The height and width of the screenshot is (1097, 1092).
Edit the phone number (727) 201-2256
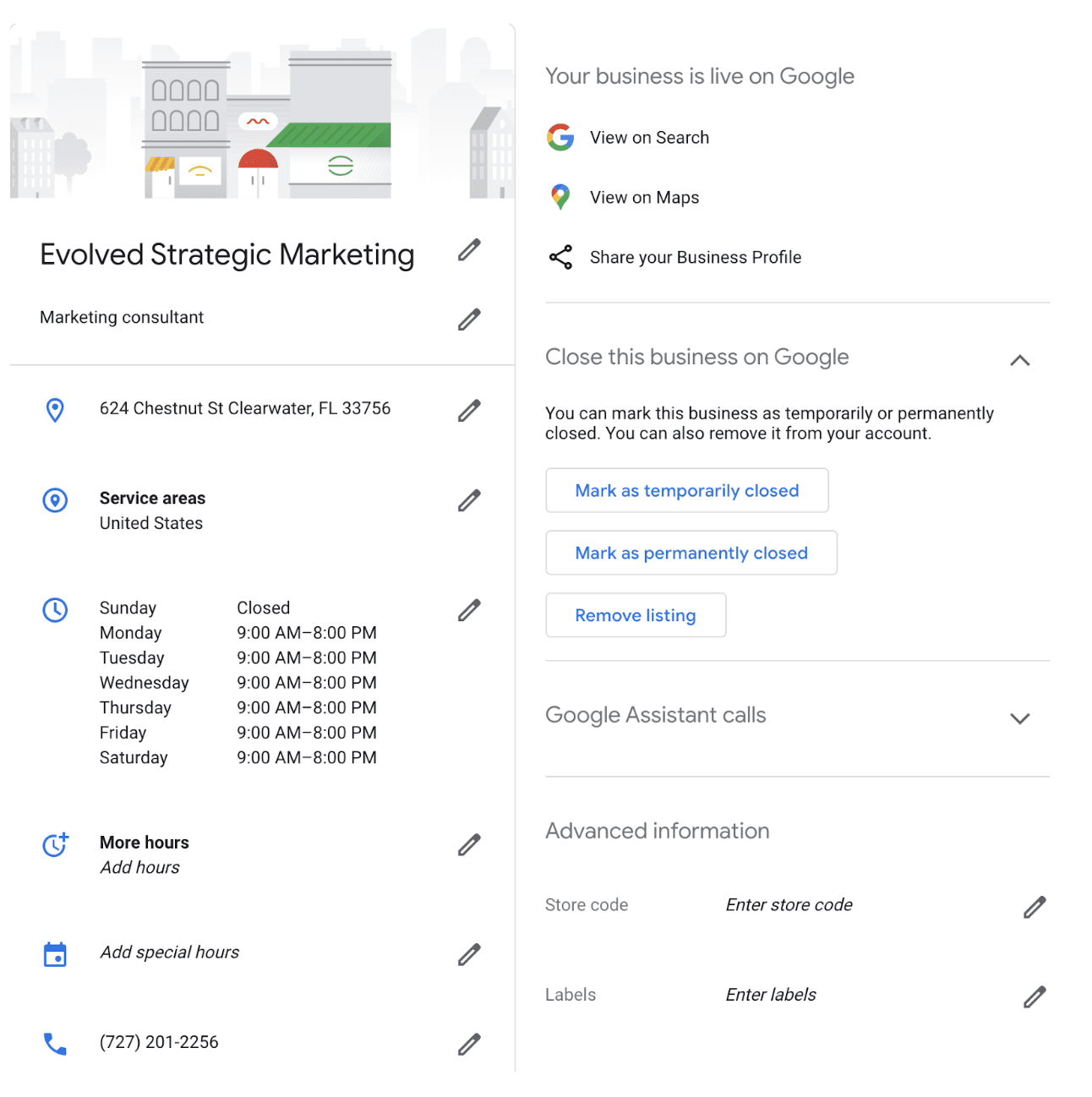pos(469,1045)
